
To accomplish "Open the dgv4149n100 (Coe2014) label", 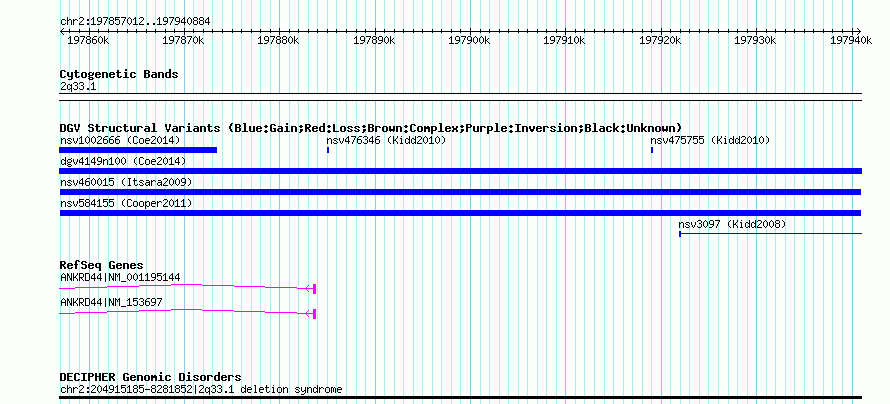I will click(123, 162).
